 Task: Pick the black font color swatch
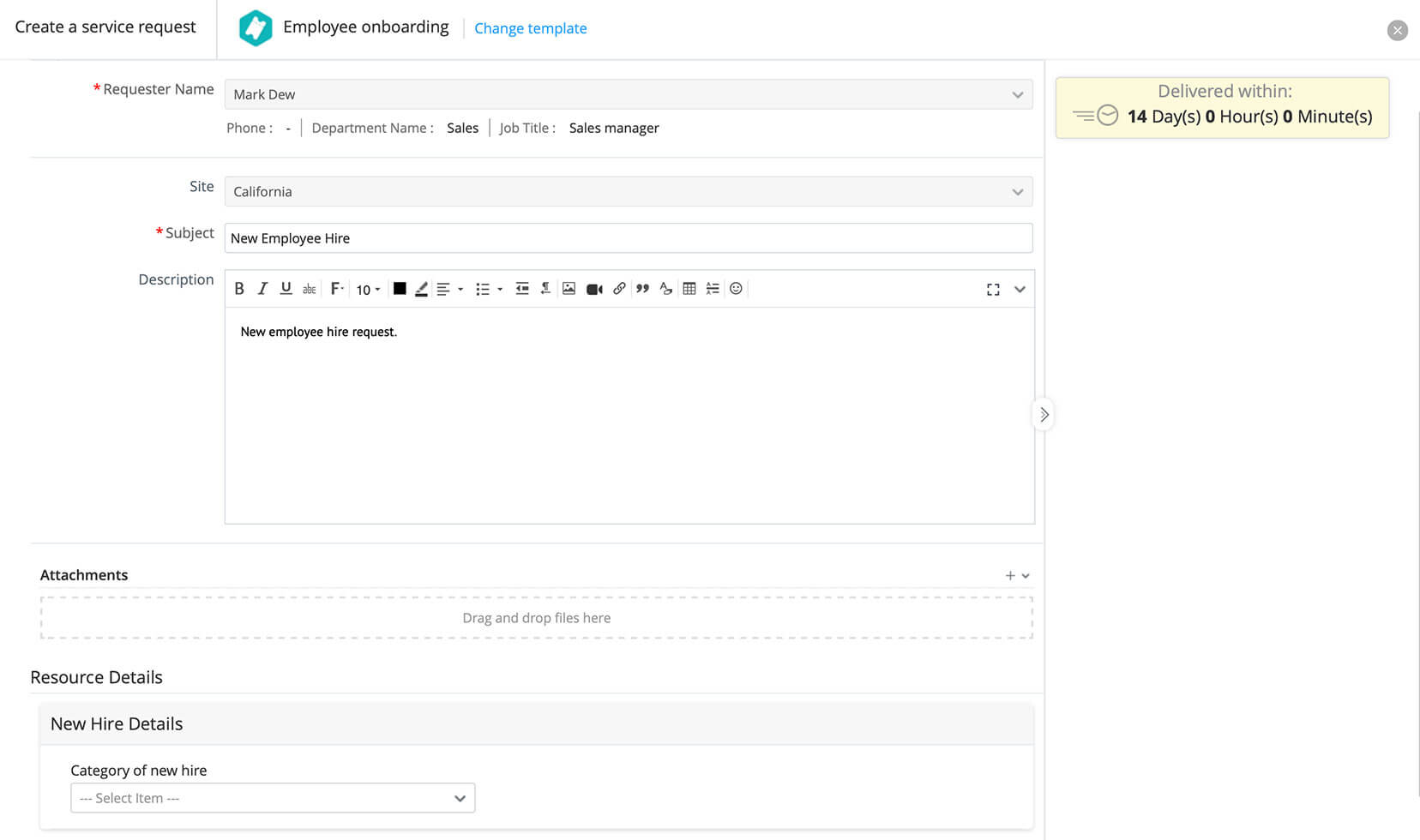point(400,289)
